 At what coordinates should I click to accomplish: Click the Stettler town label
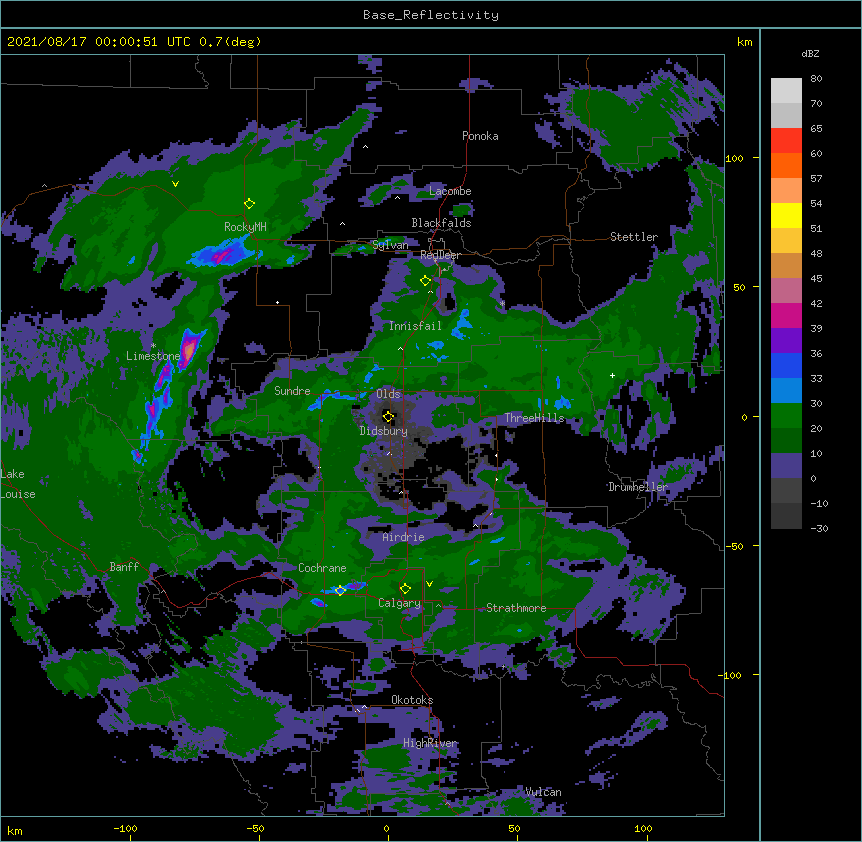[x=634, y=237]
